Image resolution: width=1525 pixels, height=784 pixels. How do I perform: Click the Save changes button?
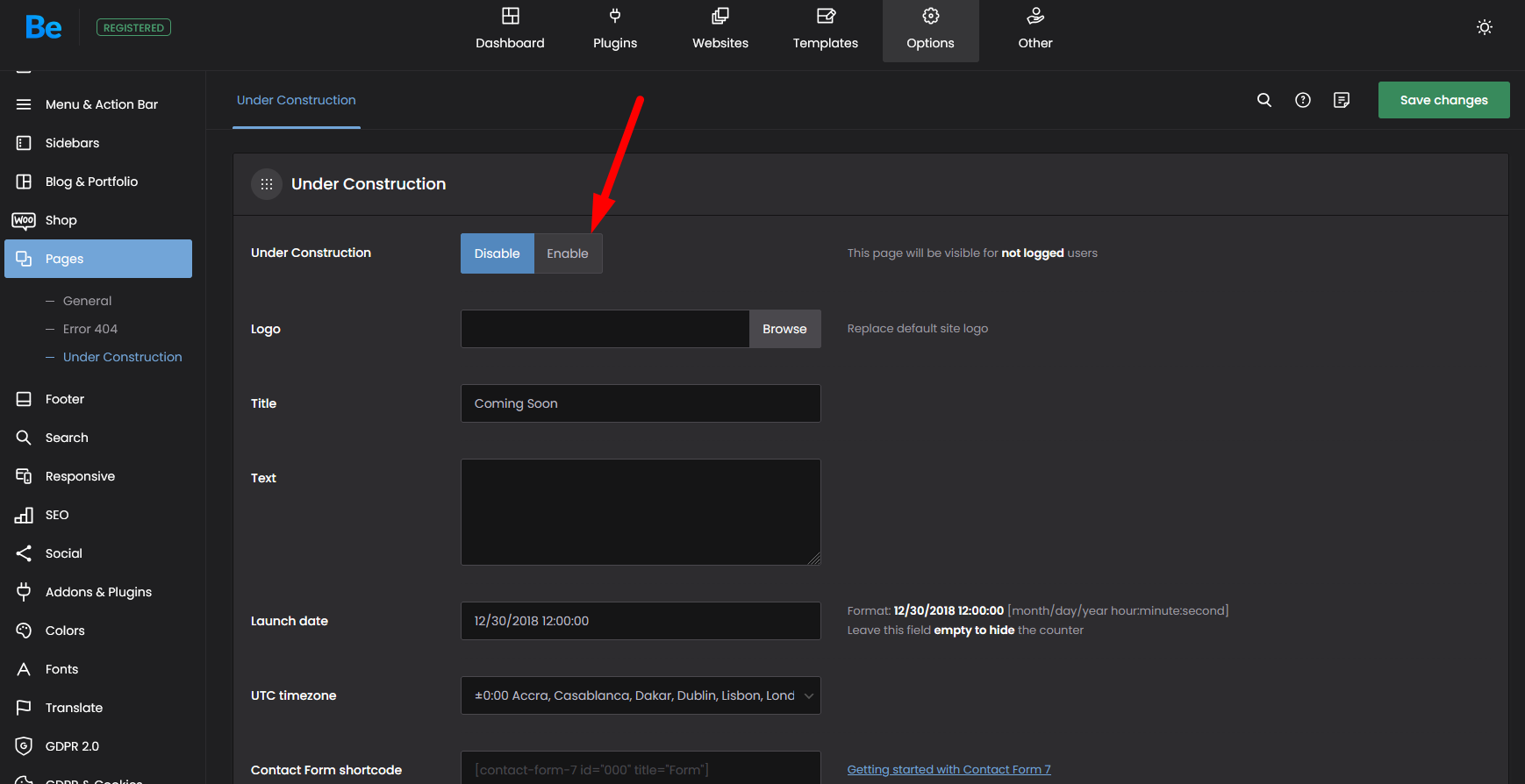[x=1444, y=100]
